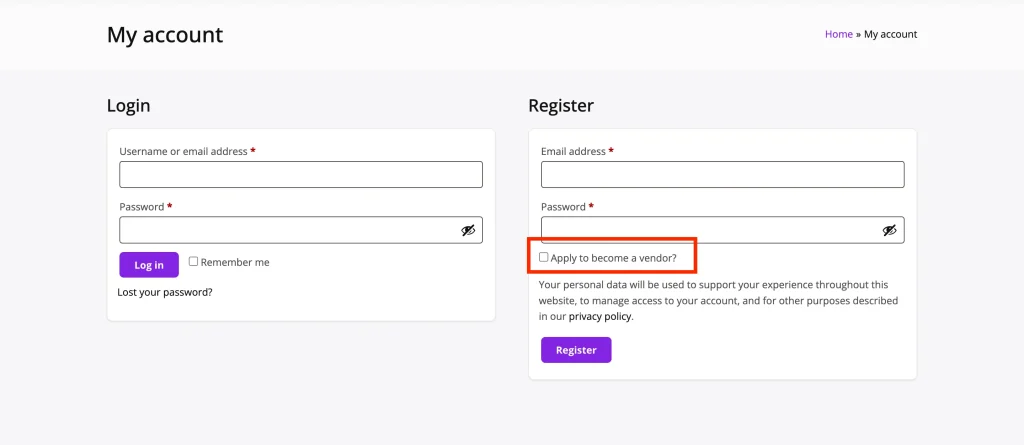Click the "Username or email address" label

184,151
